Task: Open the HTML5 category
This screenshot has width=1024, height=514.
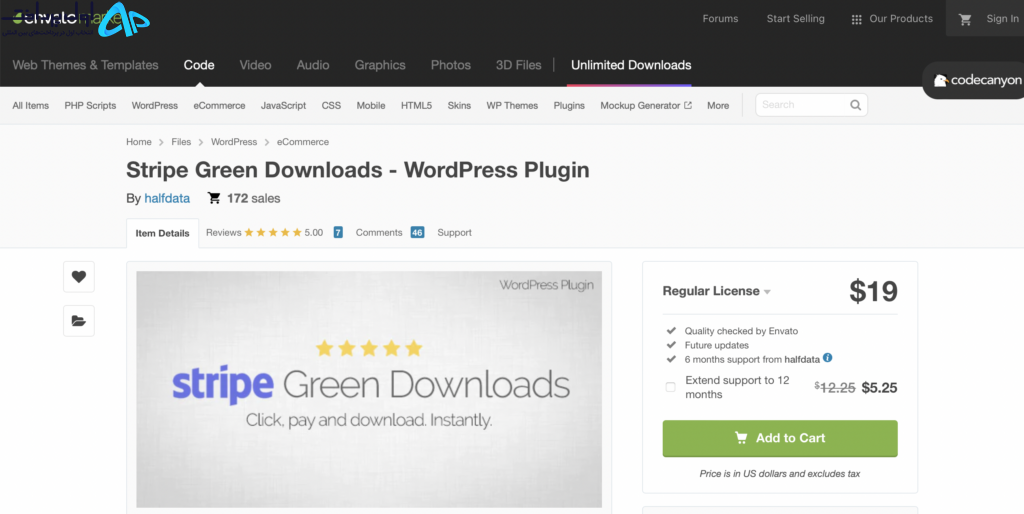Action: [x=416, y=105]
